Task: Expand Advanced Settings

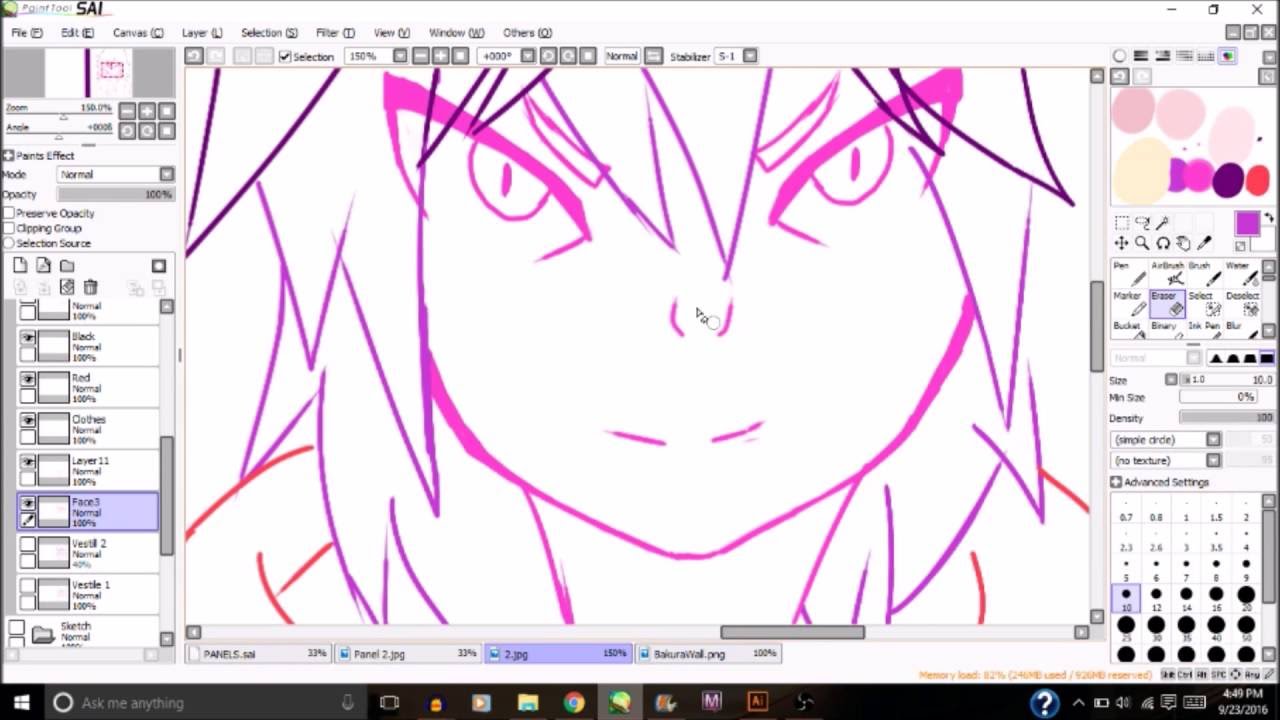Action: [1116, 482]
